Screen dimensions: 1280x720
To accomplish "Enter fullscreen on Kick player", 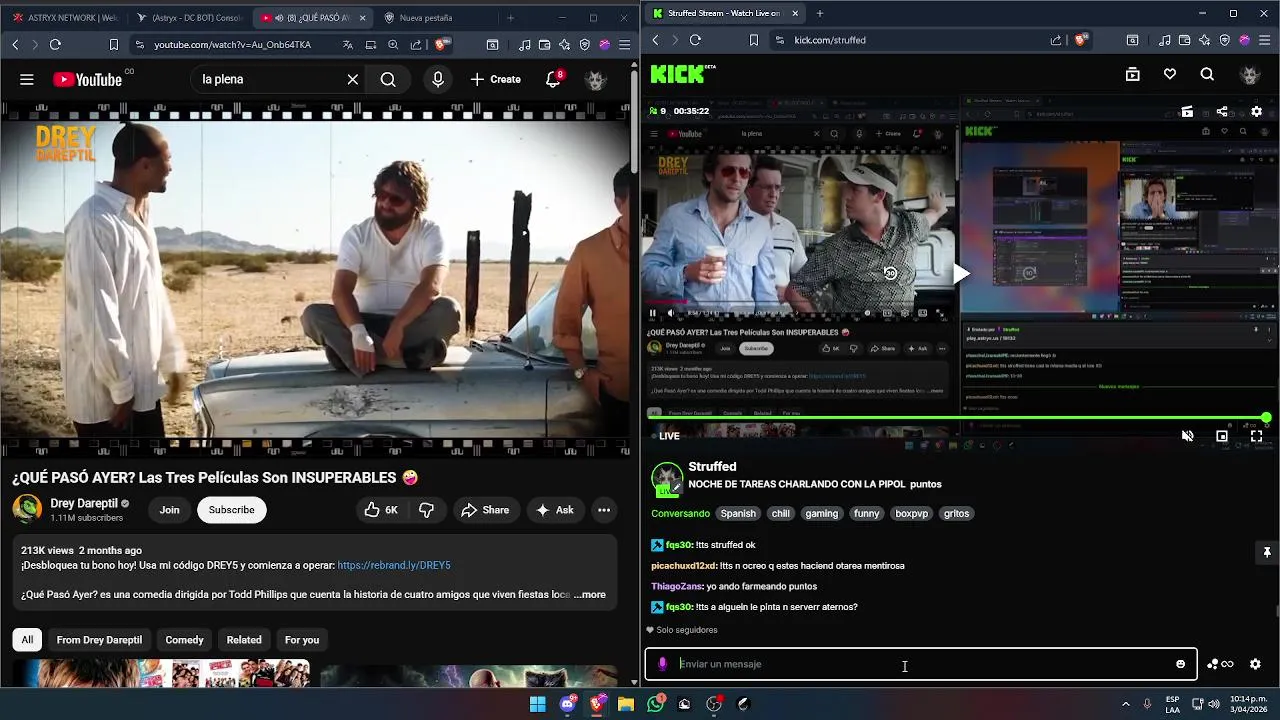I will [x=1257, y=436].
